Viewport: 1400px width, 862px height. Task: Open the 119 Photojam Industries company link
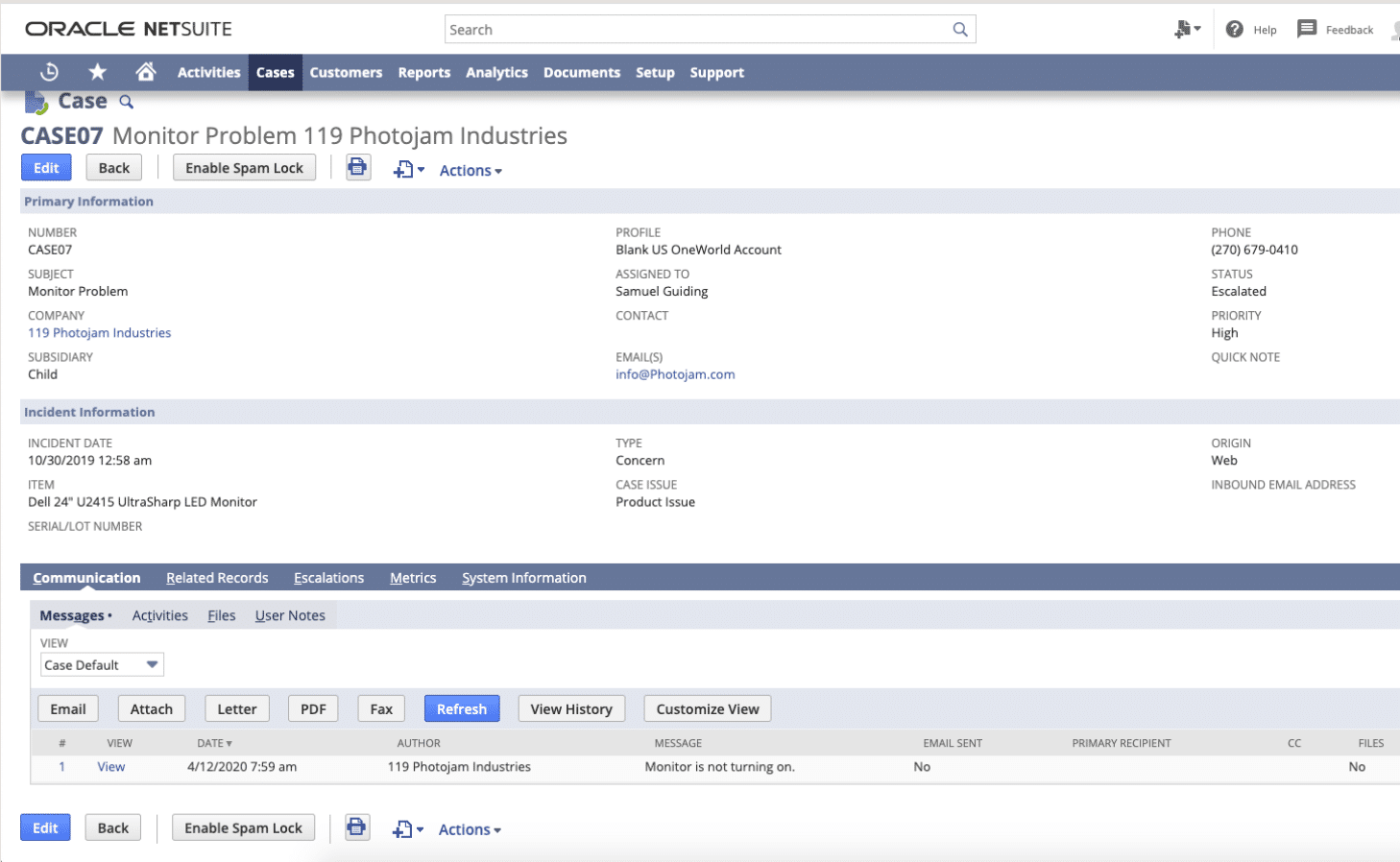[100, 332]
